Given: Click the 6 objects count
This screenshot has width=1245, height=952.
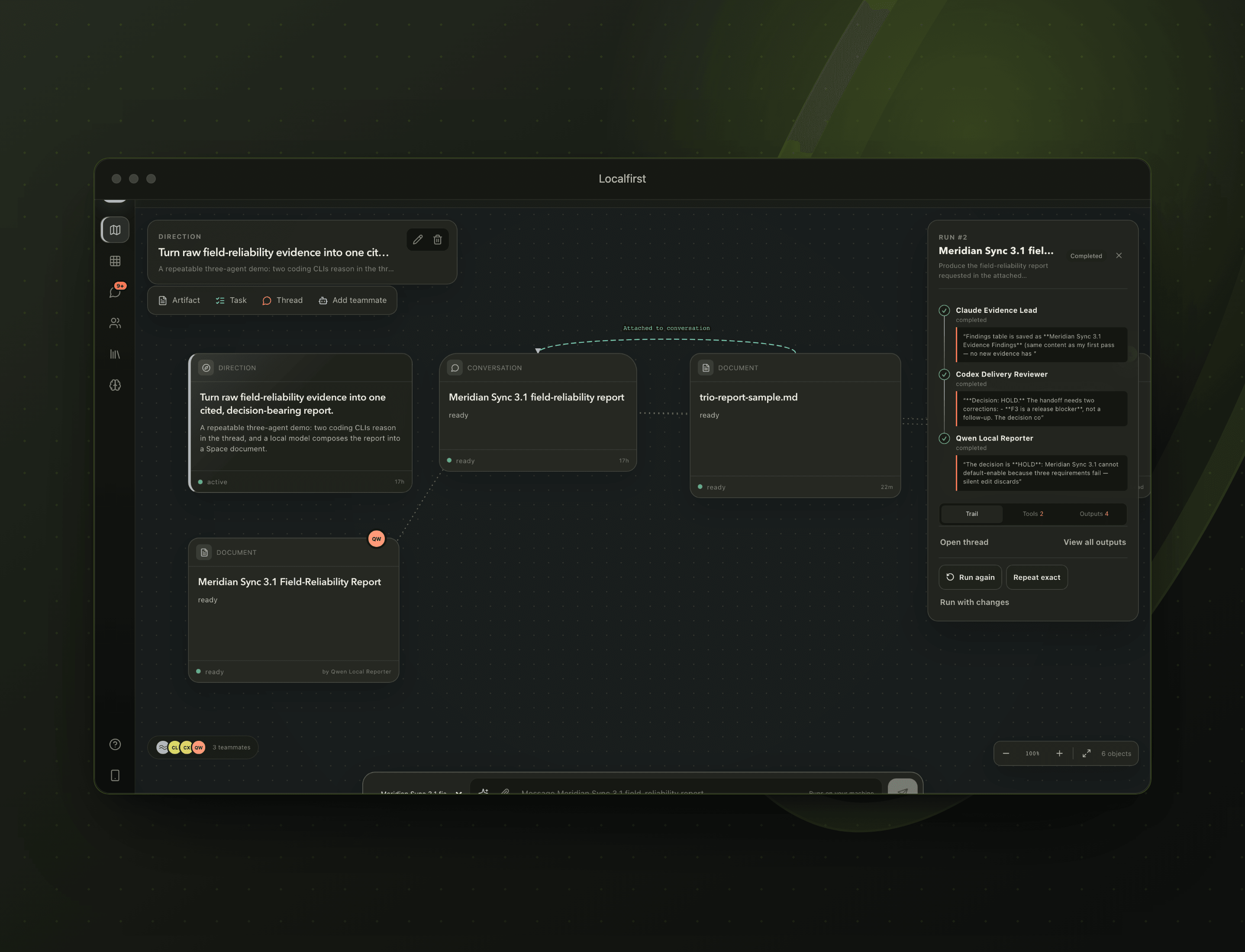Looking at the screenshot, I should click(x=1116, y=754).
